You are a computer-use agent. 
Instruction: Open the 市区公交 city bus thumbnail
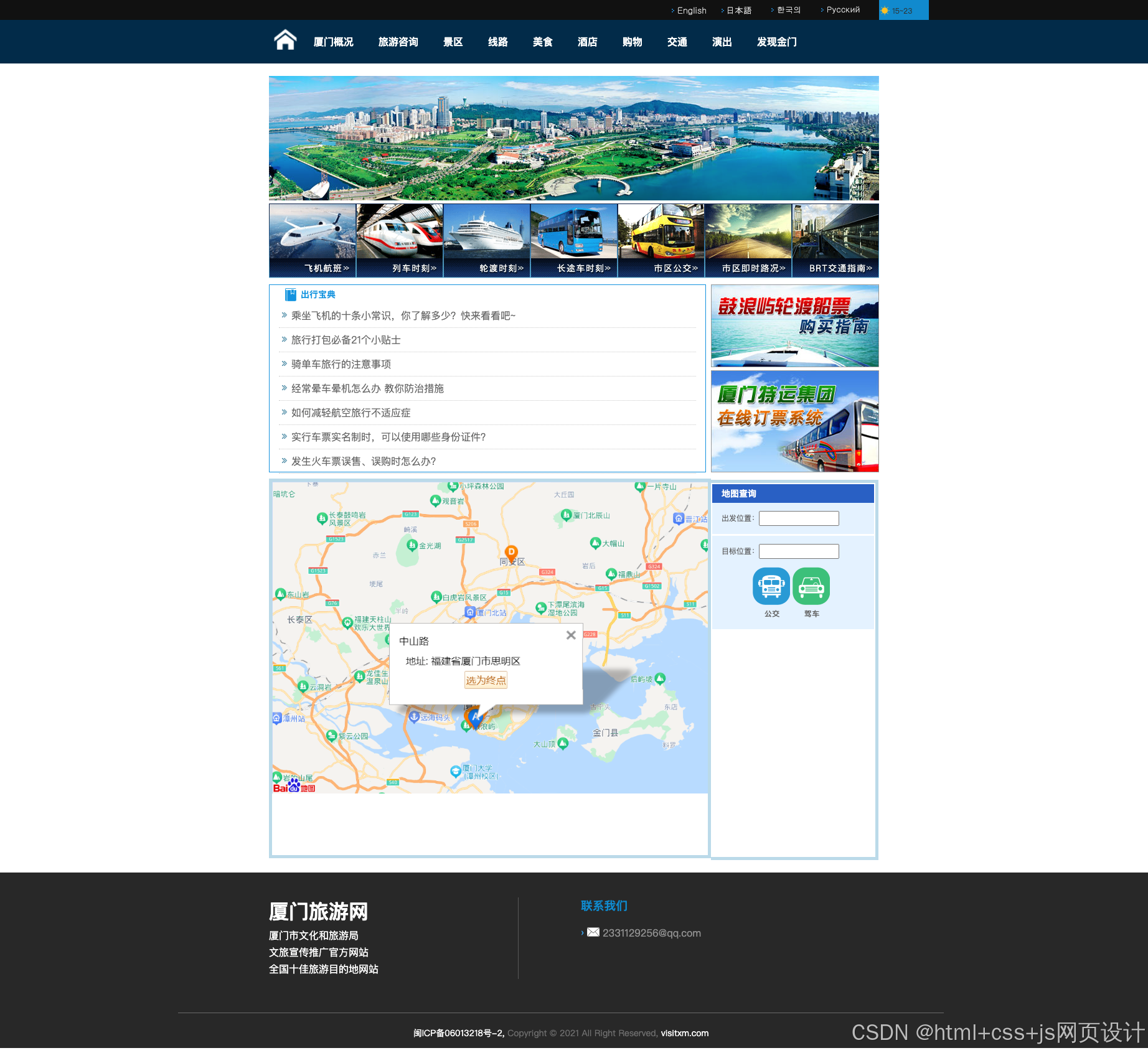[661, 240]
